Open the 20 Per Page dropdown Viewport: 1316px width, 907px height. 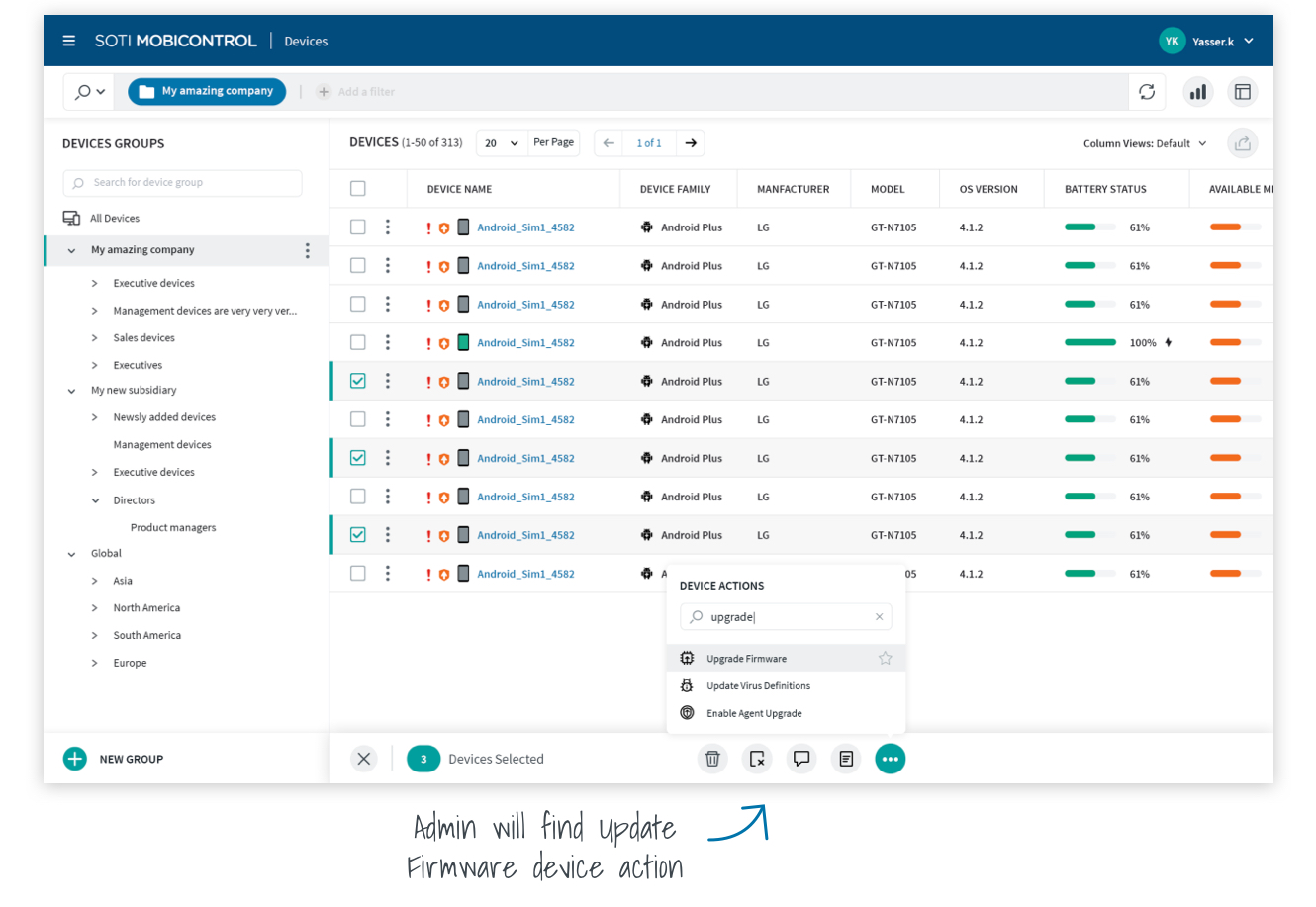502,143
